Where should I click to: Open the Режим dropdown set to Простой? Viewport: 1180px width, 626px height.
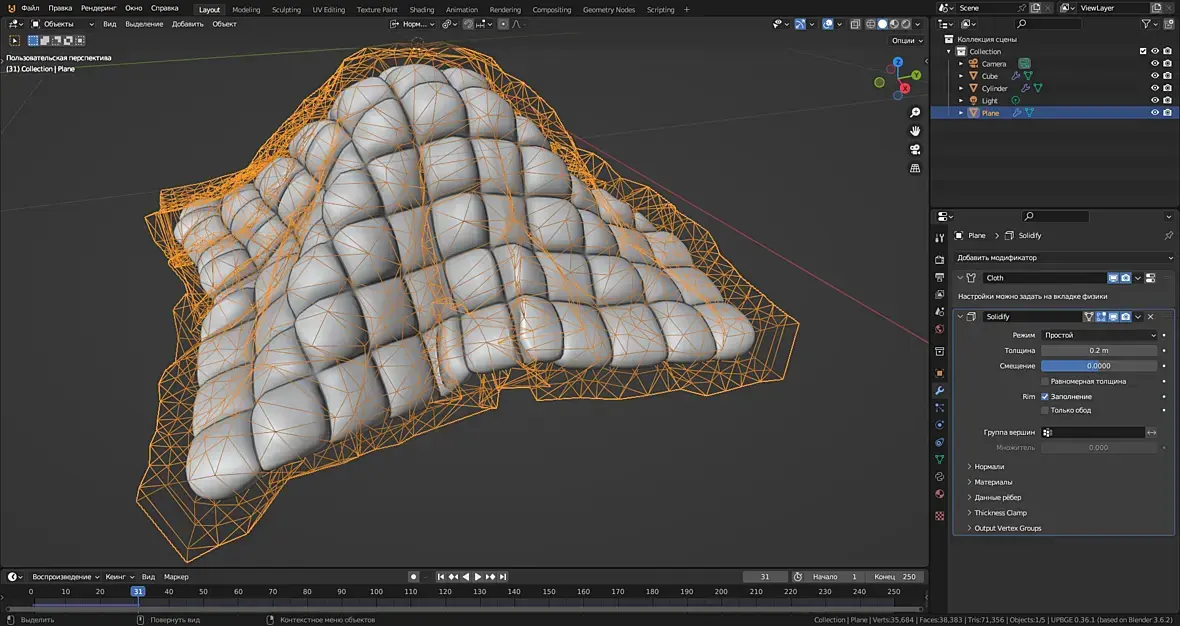1098,335
